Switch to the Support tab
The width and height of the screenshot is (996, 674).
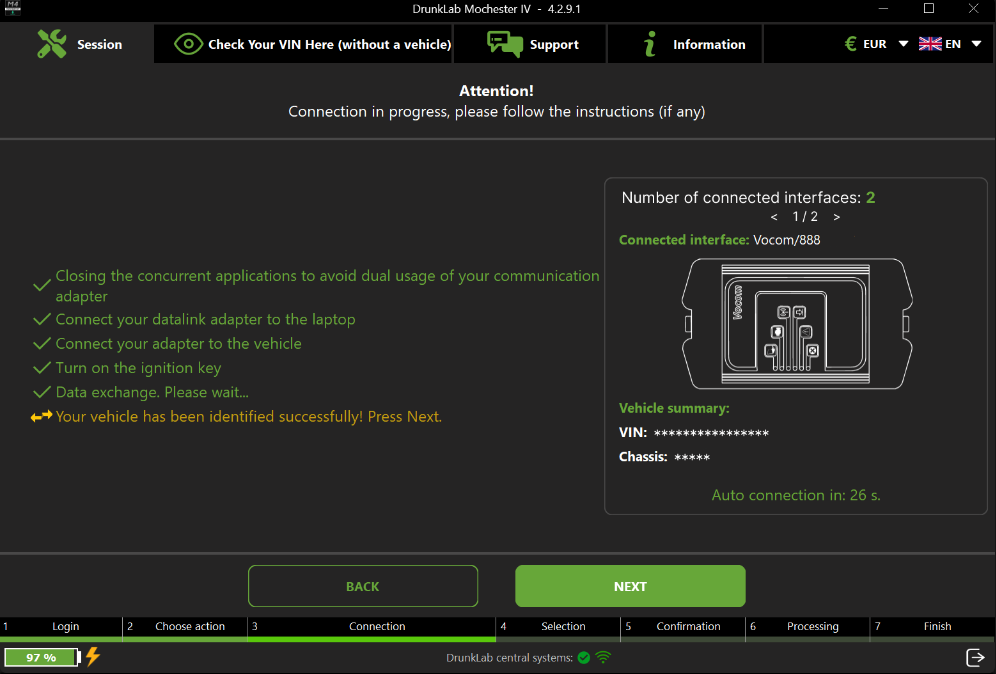click(531, 44)
